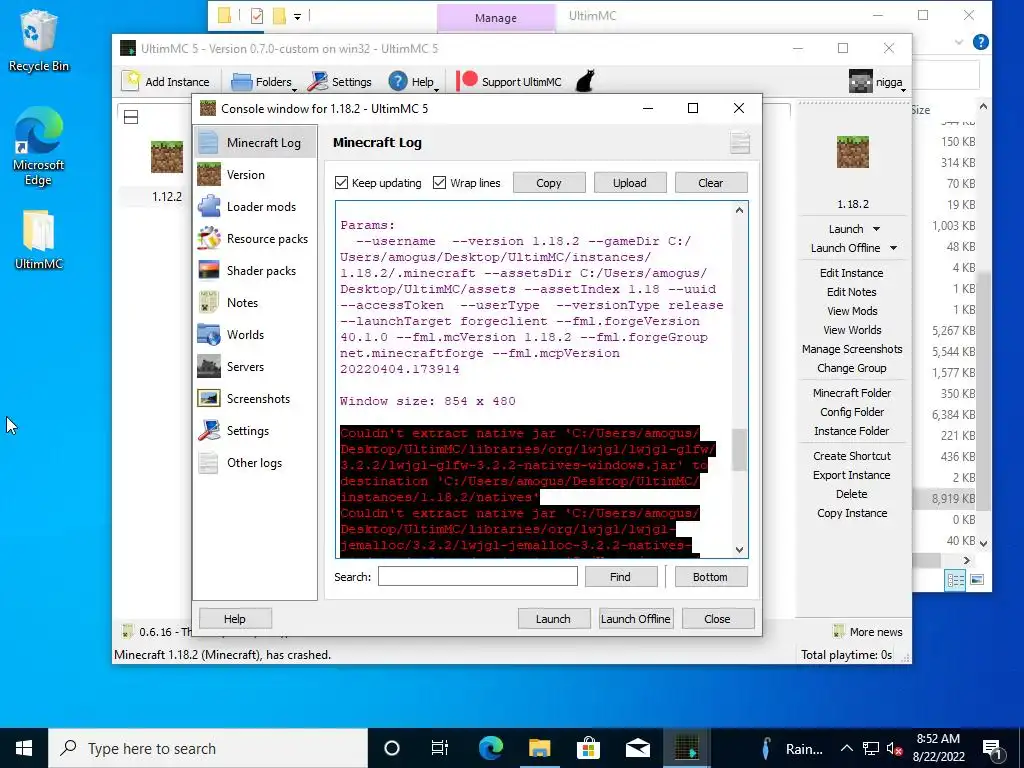Open the Folders dropdown in toolbar
1024x768 pixels.
[264, 82]
